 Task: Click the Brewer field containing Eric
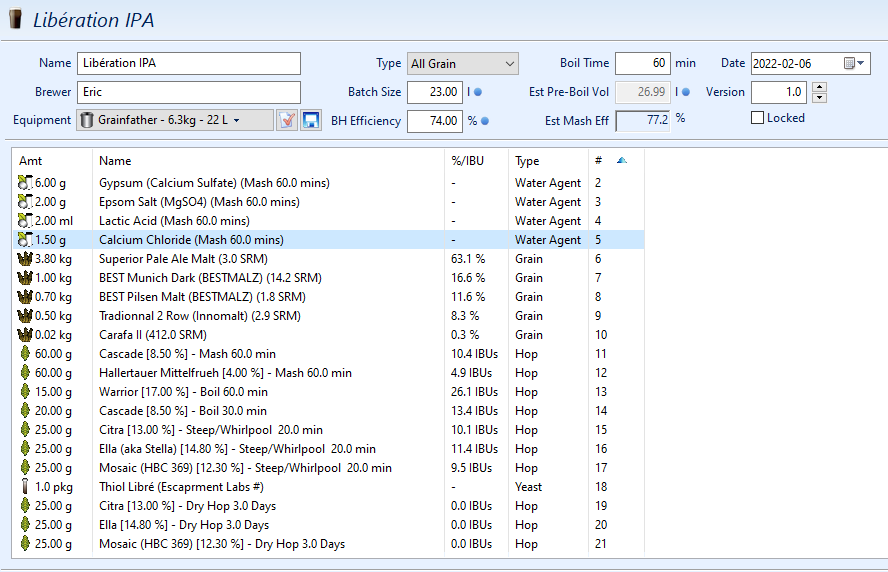coord(189,92)
